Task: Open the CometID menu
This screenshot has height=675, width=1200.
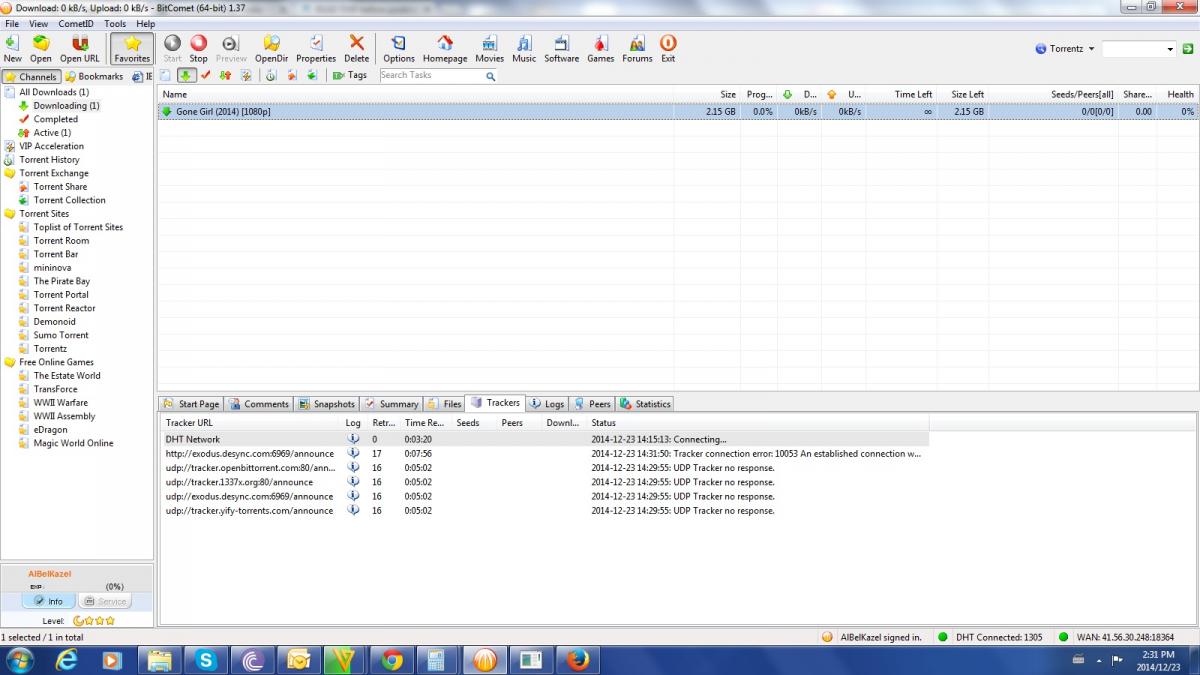Action: 75,23
